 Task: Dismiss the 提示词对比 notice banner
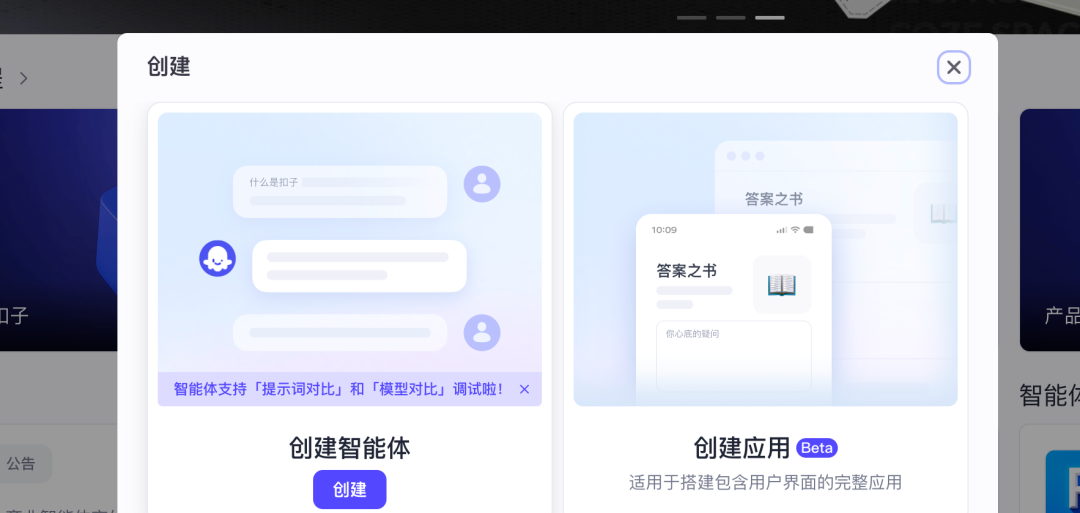[524, 389]
